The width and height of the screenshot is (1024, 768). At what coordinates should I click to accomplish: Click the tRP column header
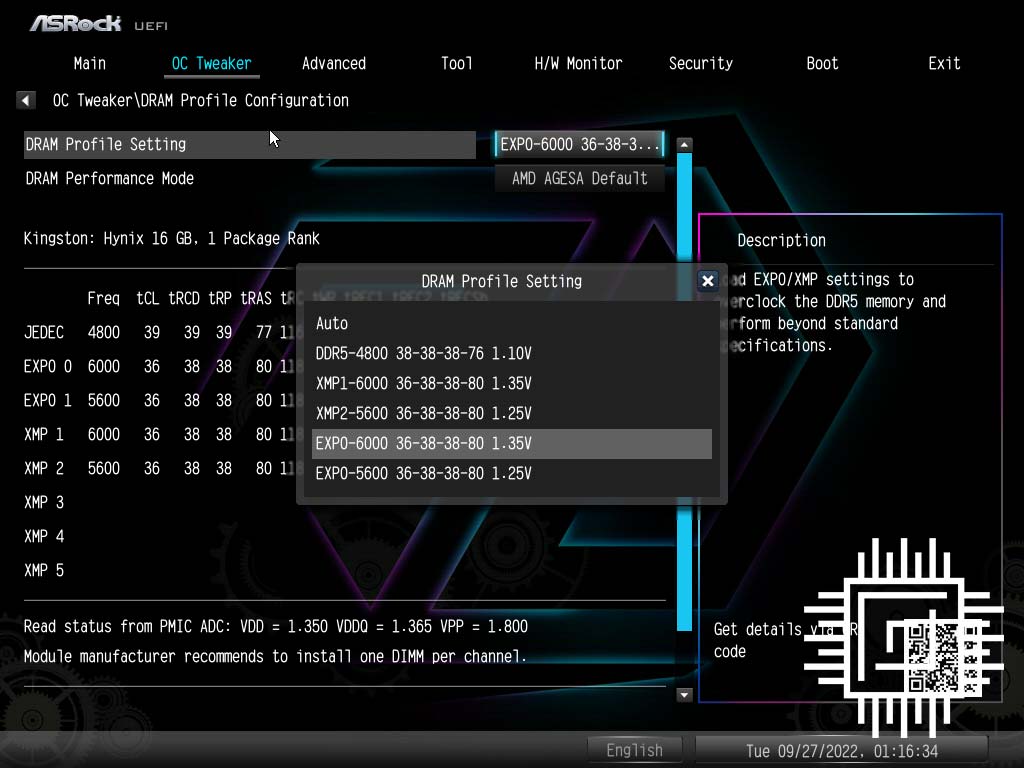pyautogui.click(x=220, y=298)
